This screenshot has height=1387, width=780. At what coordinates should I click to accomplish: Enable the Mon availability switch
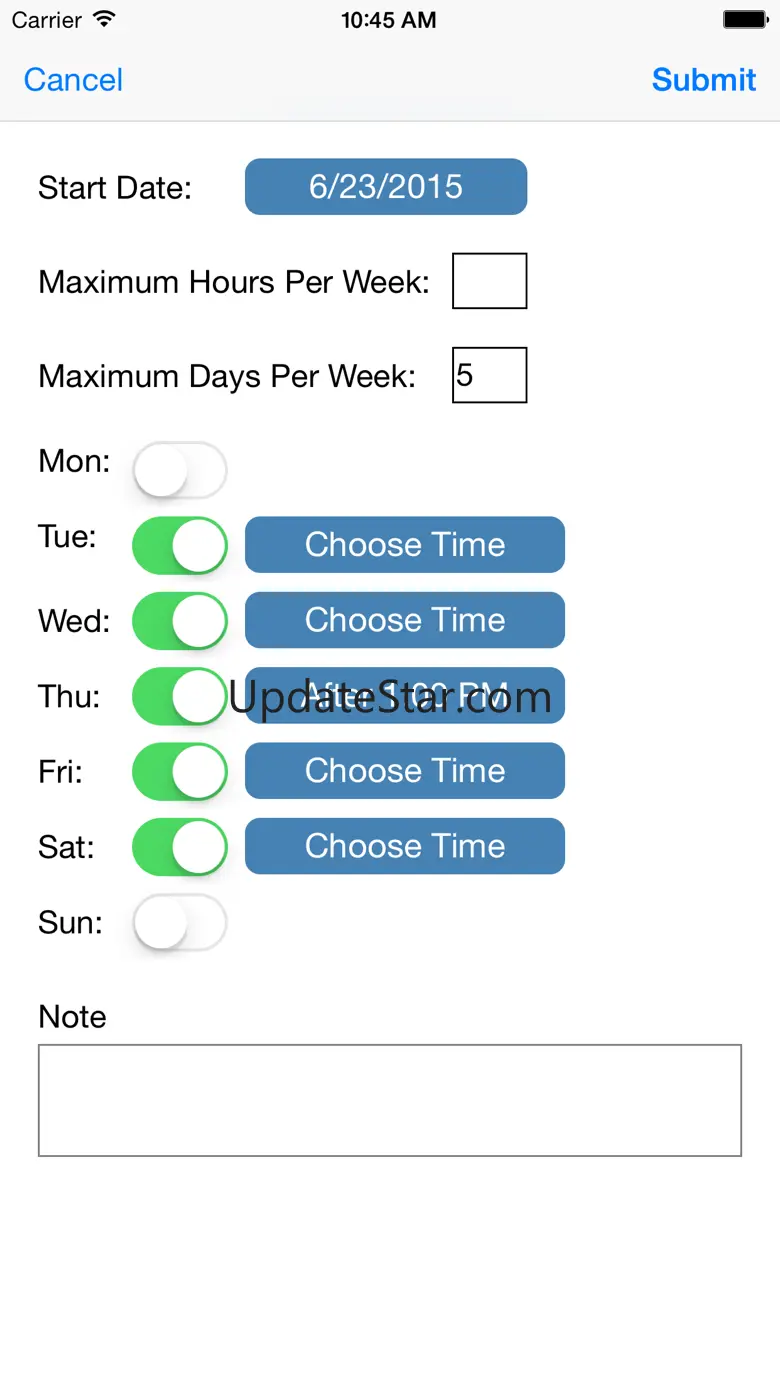click(x=180, y=470)
